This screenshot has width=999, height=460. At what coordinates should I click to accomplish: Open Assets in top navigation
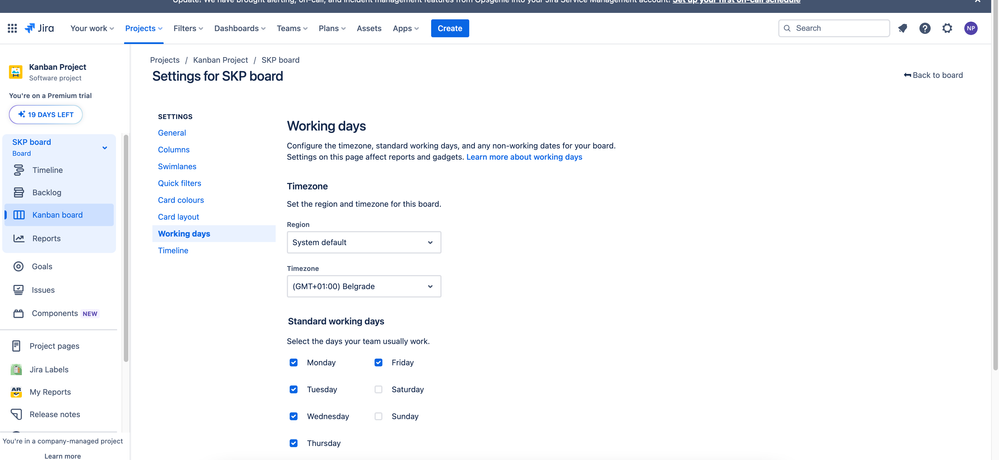click(369, 28)
